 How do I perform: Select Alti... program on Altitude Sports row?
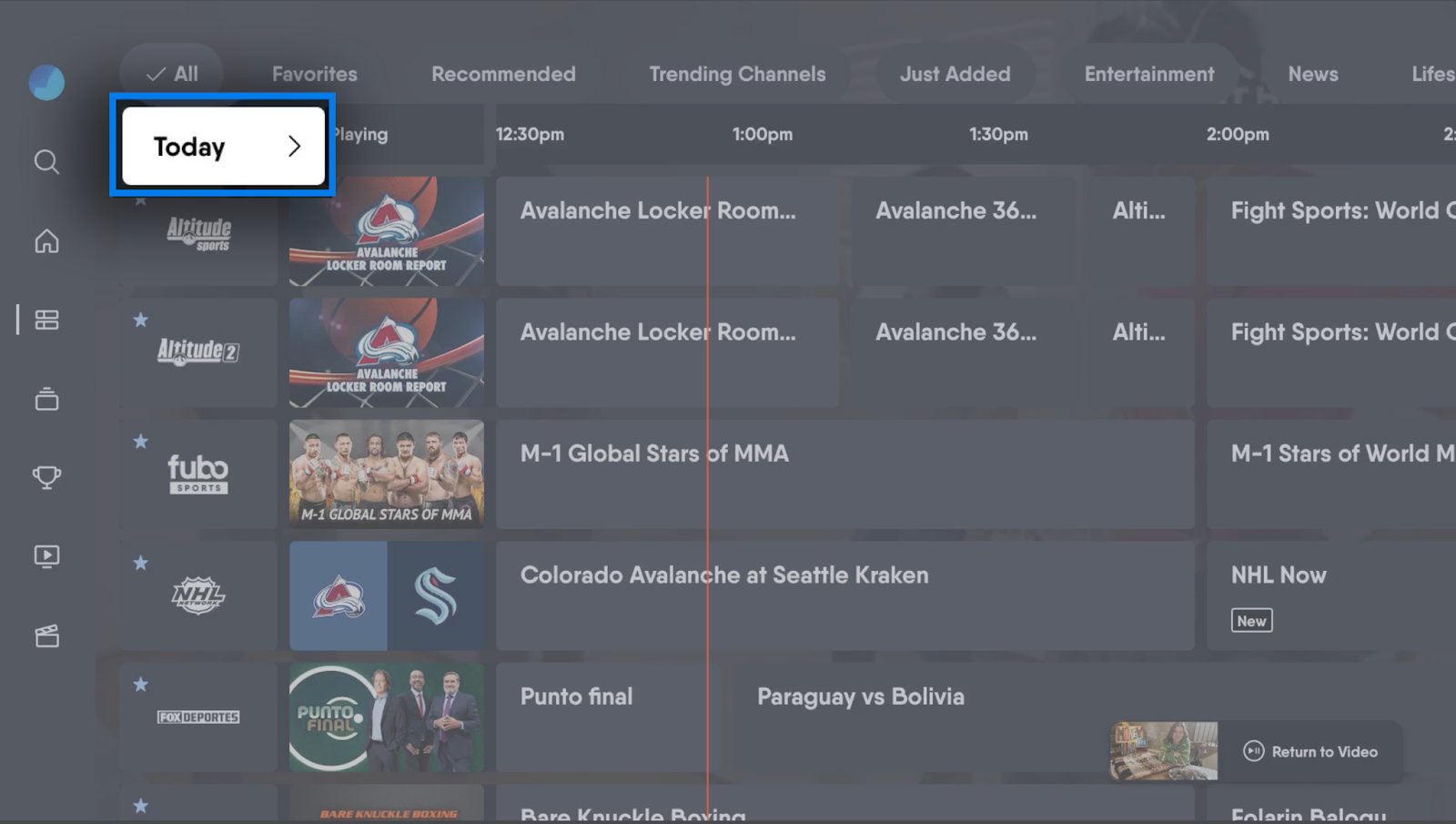tap(1141, 231)
